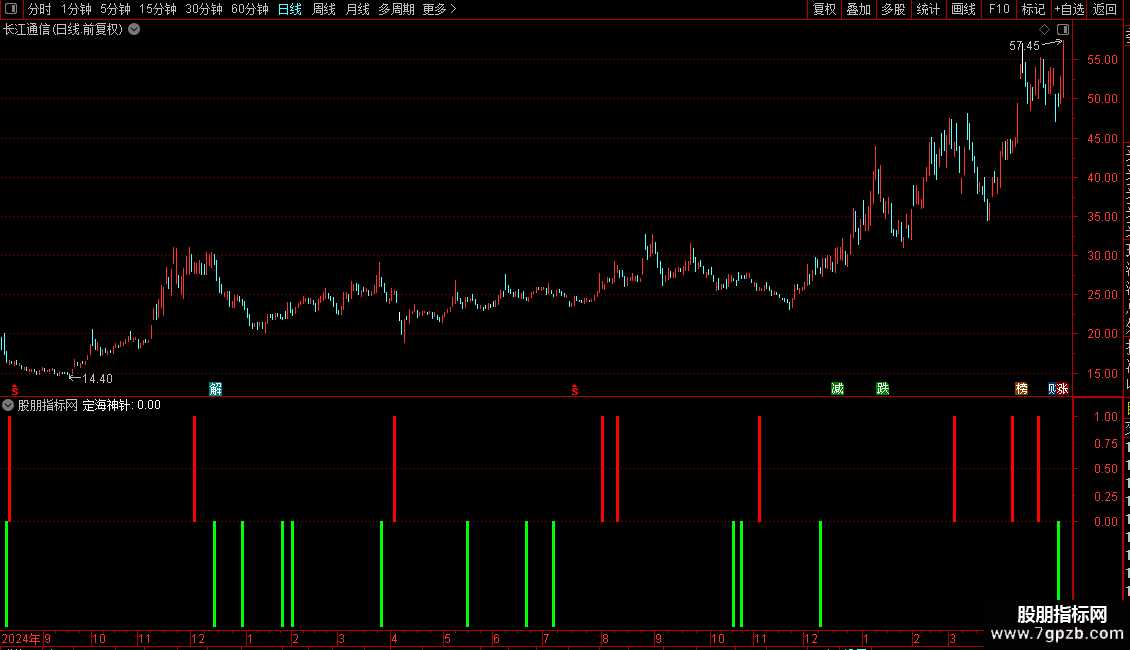Open the 长江通信 chart settings dropdown
Screen dimensions: 1130x650
[134, 30]
